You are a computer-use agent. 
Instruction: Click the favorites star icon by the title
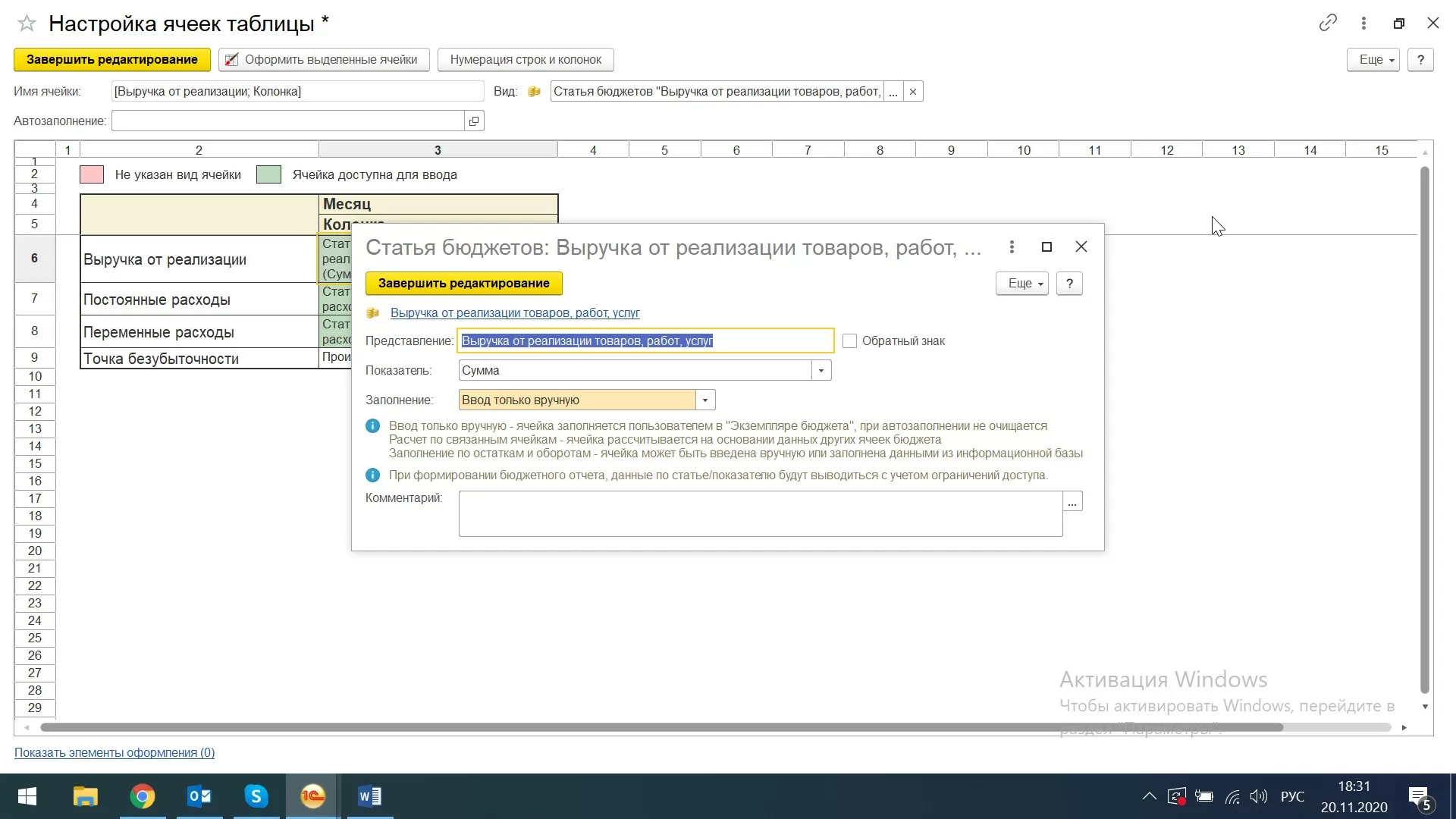coord(27,24)
